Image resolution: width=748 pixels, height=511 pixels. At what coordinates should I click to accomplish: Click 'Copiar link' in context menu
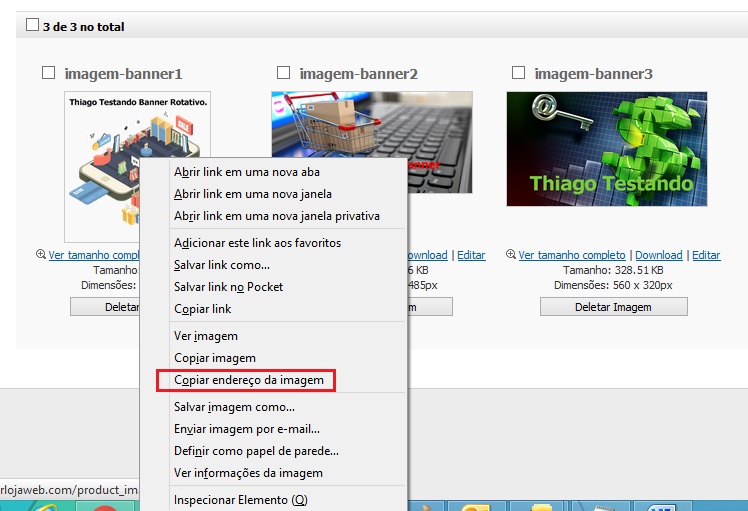(x=203, y=309)
